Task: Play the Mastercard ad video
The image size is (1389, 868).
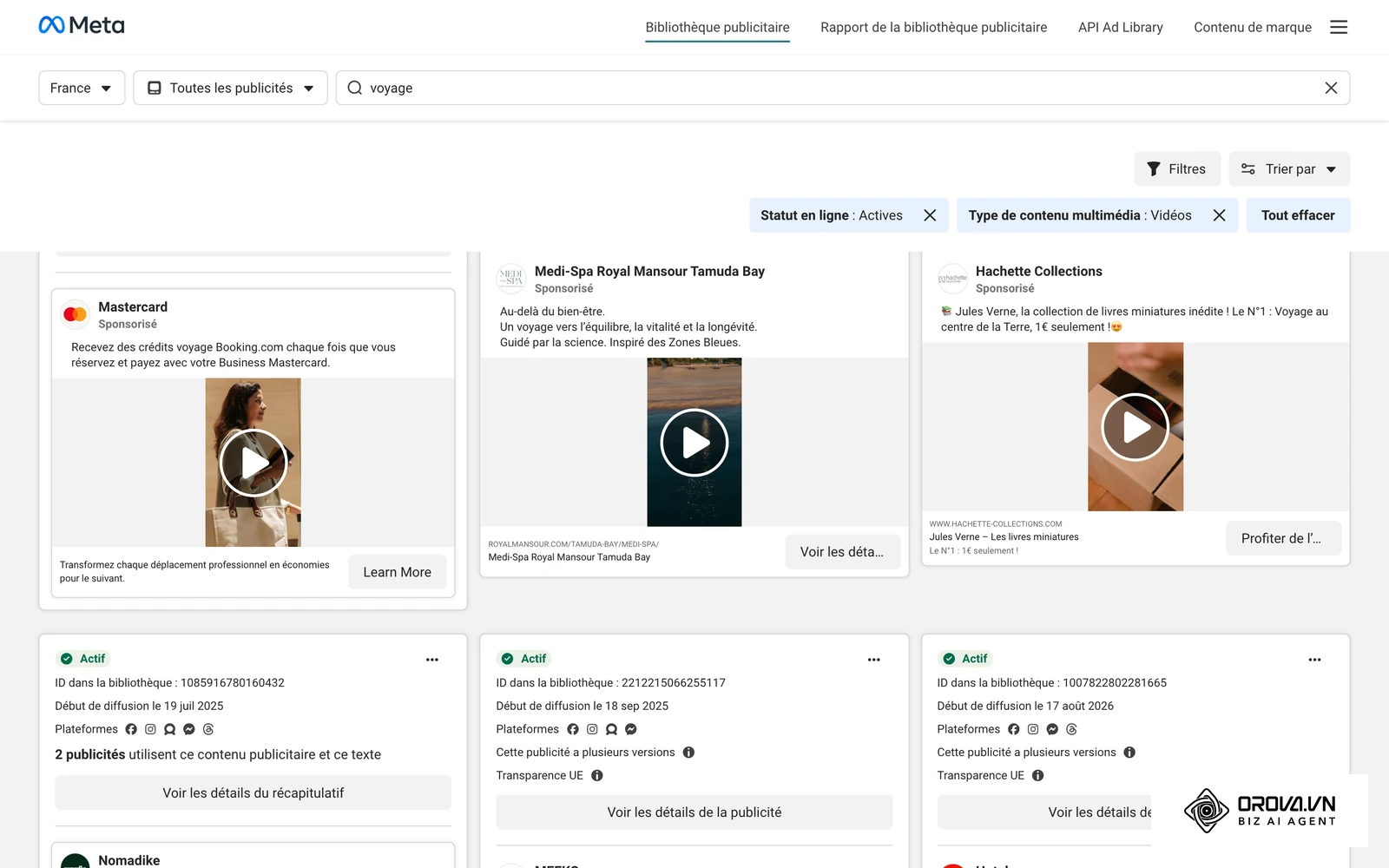Action: 253,463
